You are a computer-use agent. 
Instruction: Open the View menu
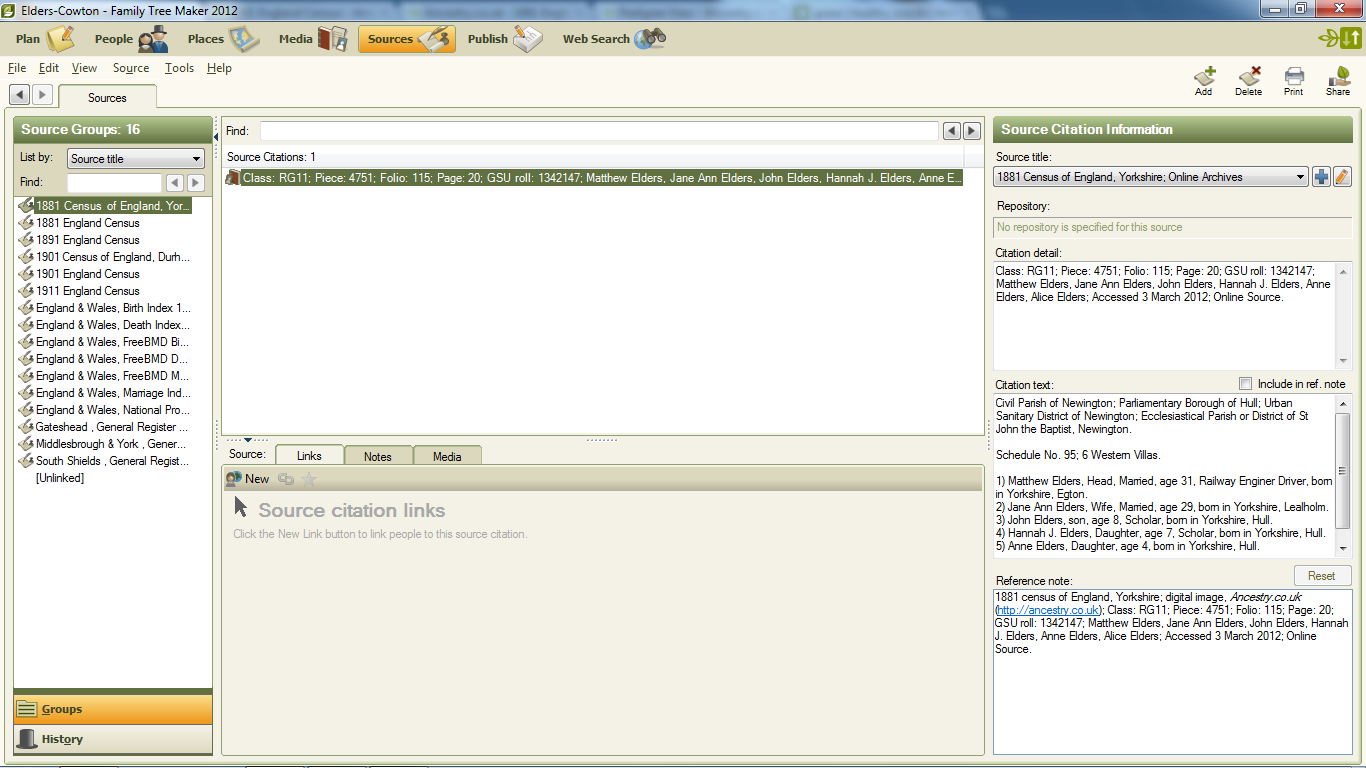coord(85,68)
